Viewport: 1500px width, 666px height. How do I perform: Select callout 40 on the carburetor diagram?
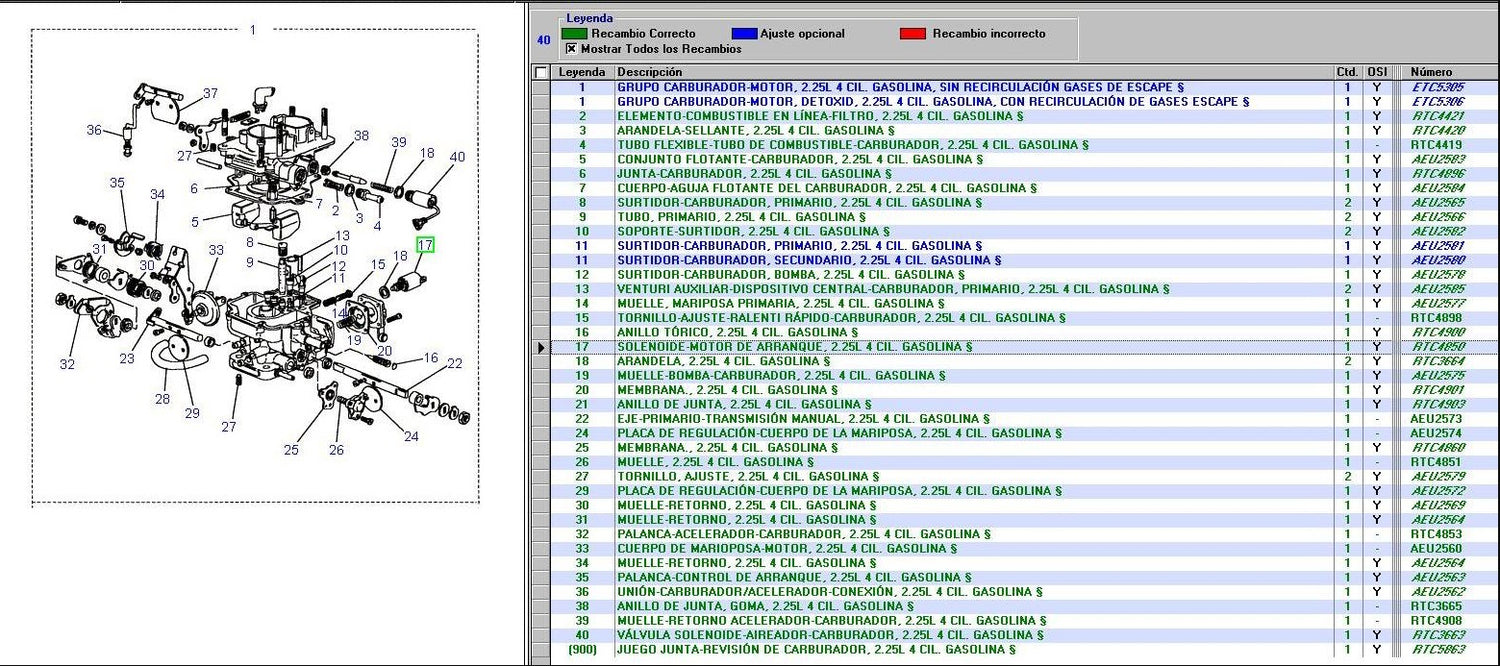point(457,157)
